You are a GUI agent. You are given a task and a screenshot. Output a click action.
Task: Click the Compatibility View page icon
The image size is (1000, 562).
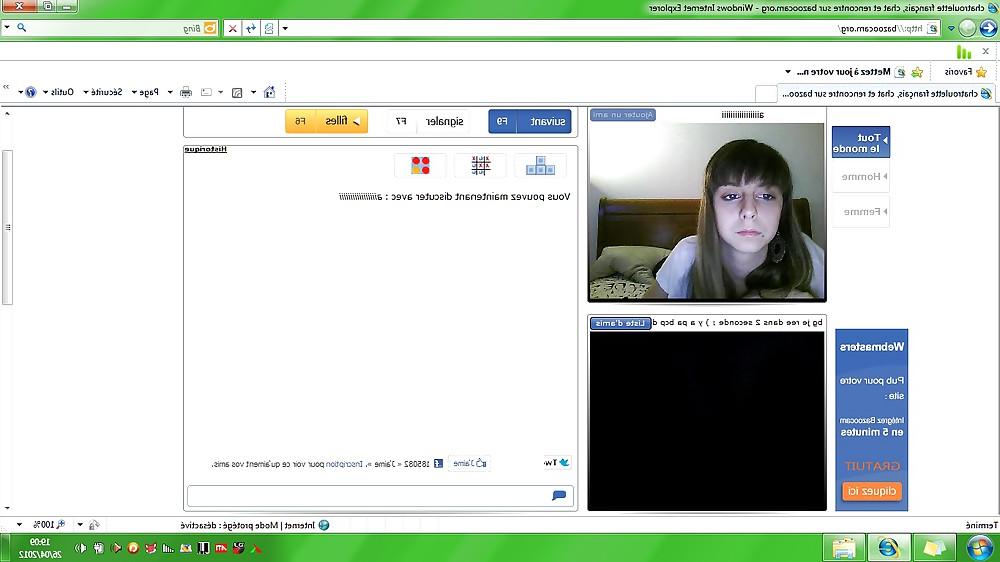[x=269, y=28]
